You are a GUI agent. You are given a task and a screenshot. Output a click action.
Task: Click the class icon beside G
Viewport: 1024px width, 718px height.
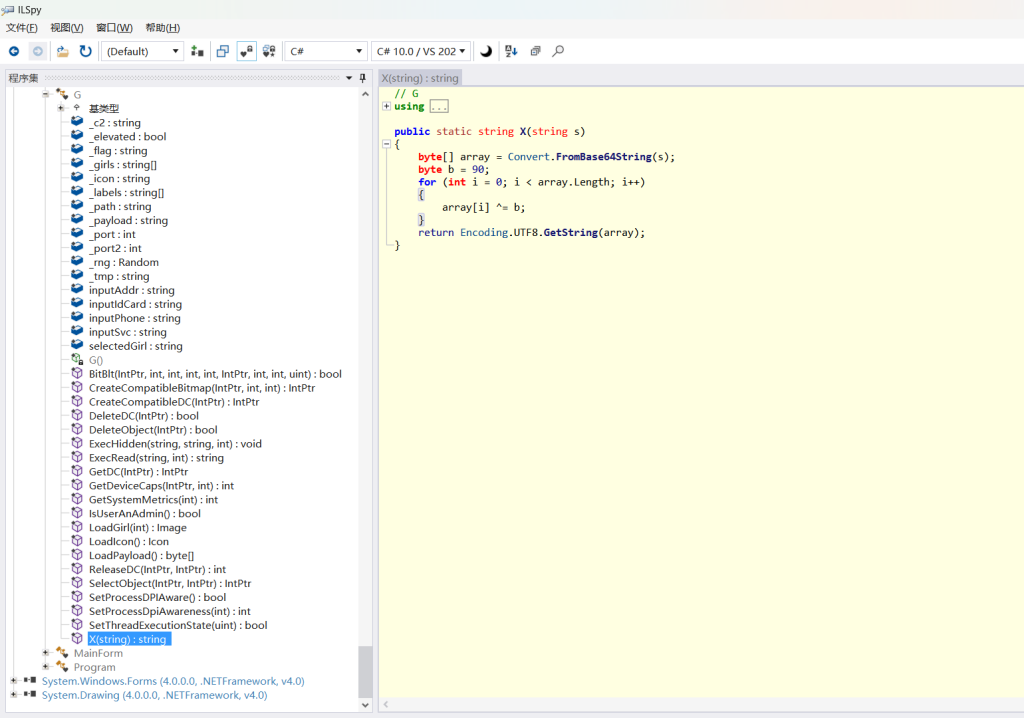coord(62,94)
